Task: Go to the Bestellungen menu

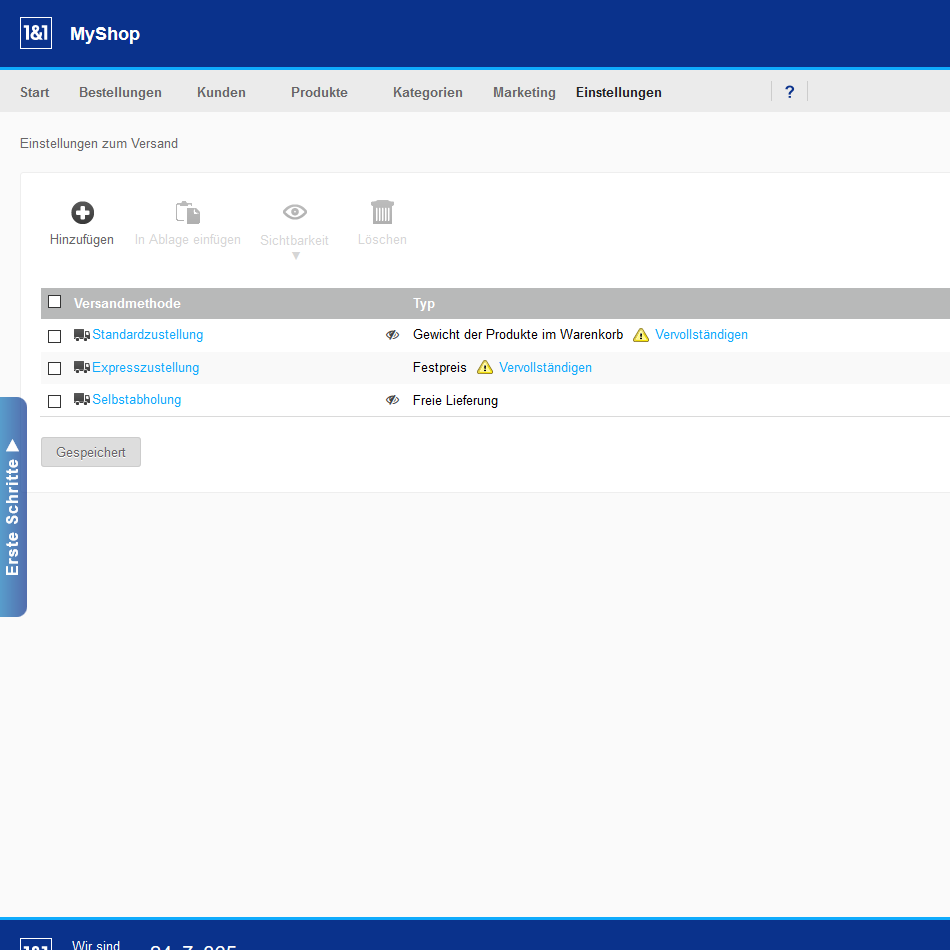Action: (x=120, y=92)
